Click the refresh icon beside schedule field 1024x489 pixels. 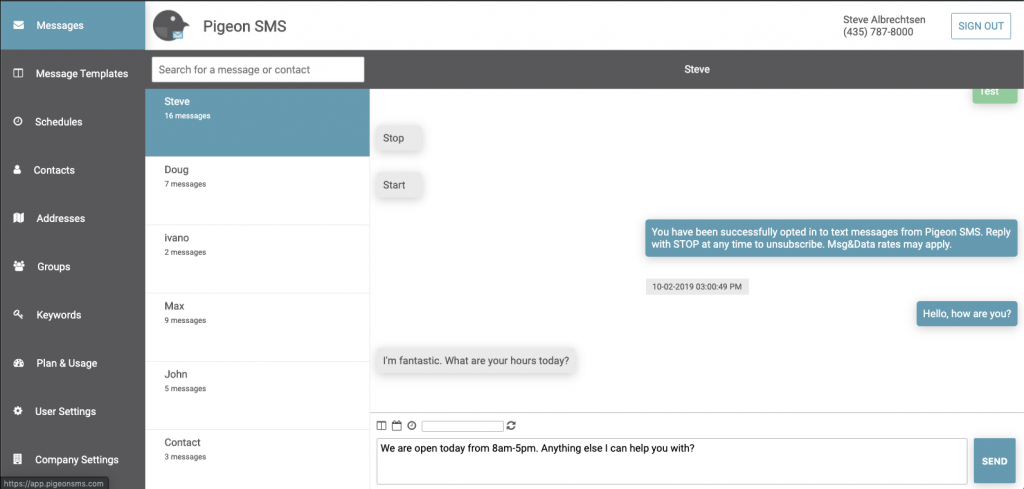(x=511, y=426)
